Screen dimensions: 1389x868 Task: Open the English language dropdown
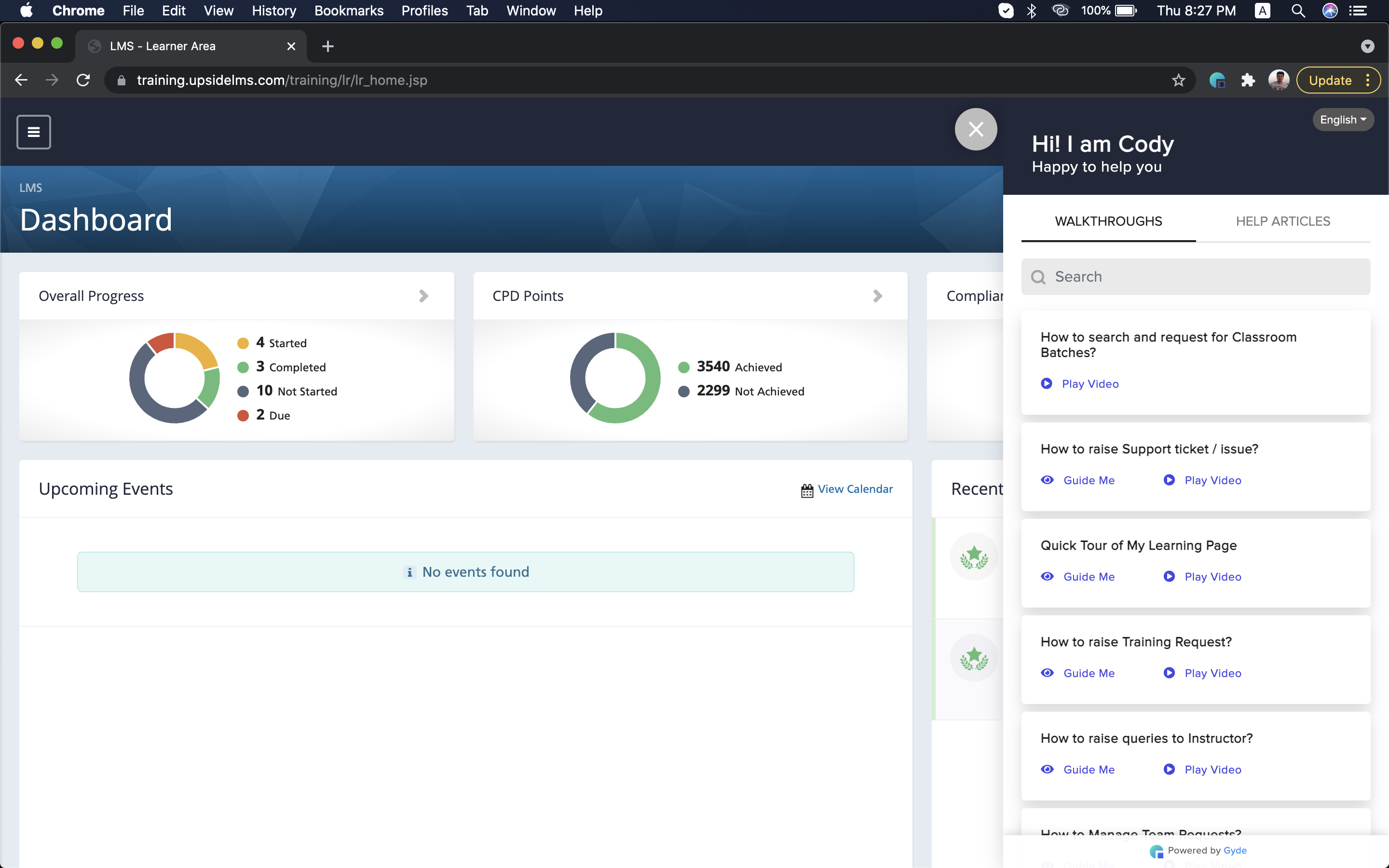(x=1343, y=120)
